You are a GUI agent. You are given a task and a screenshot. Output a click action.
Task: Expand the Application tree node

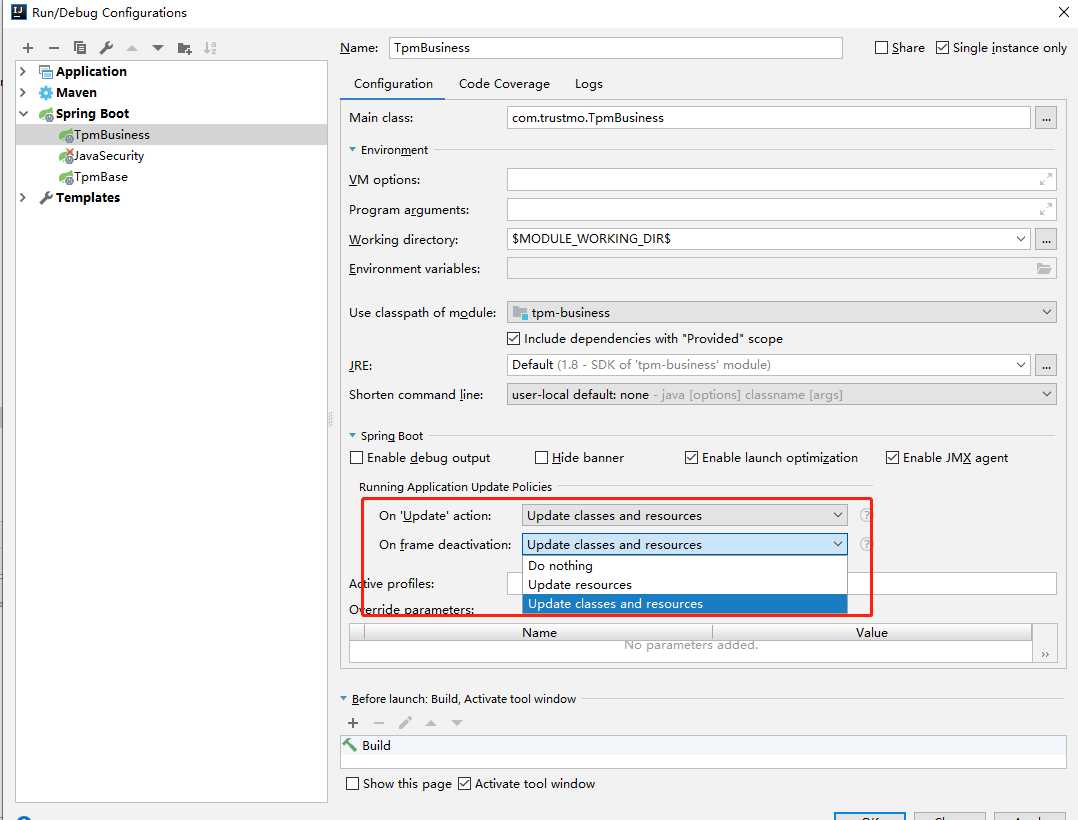pyautogui.click(x=23, y=71)
